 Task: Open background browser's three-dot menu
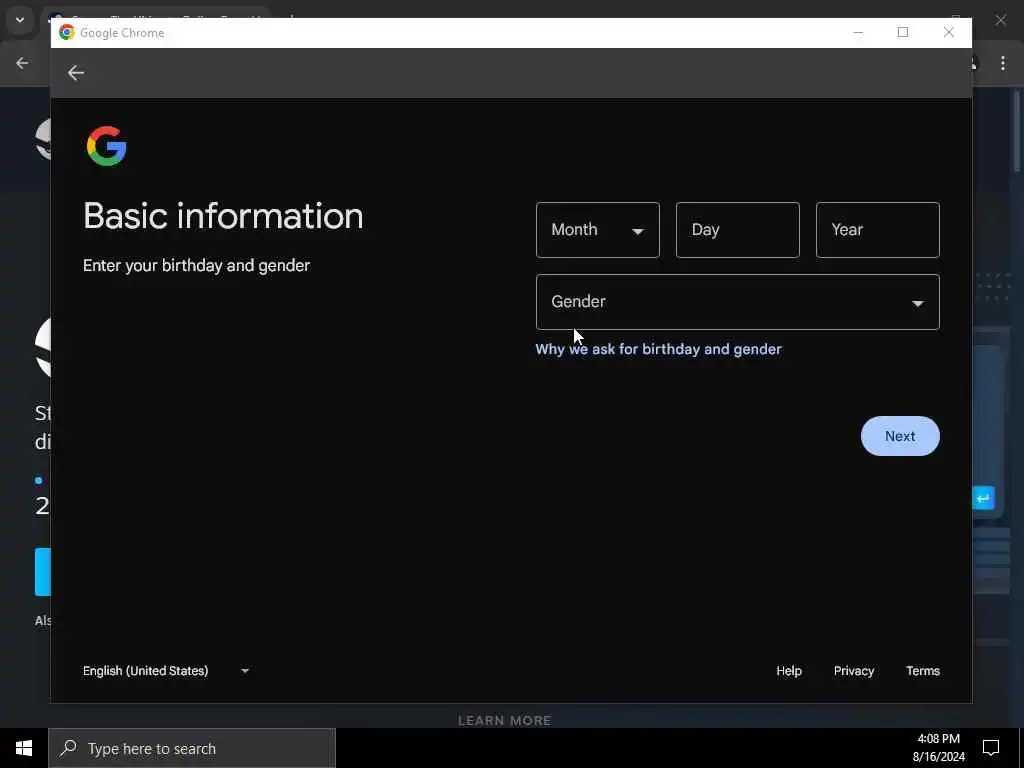tap(1002, 63)
